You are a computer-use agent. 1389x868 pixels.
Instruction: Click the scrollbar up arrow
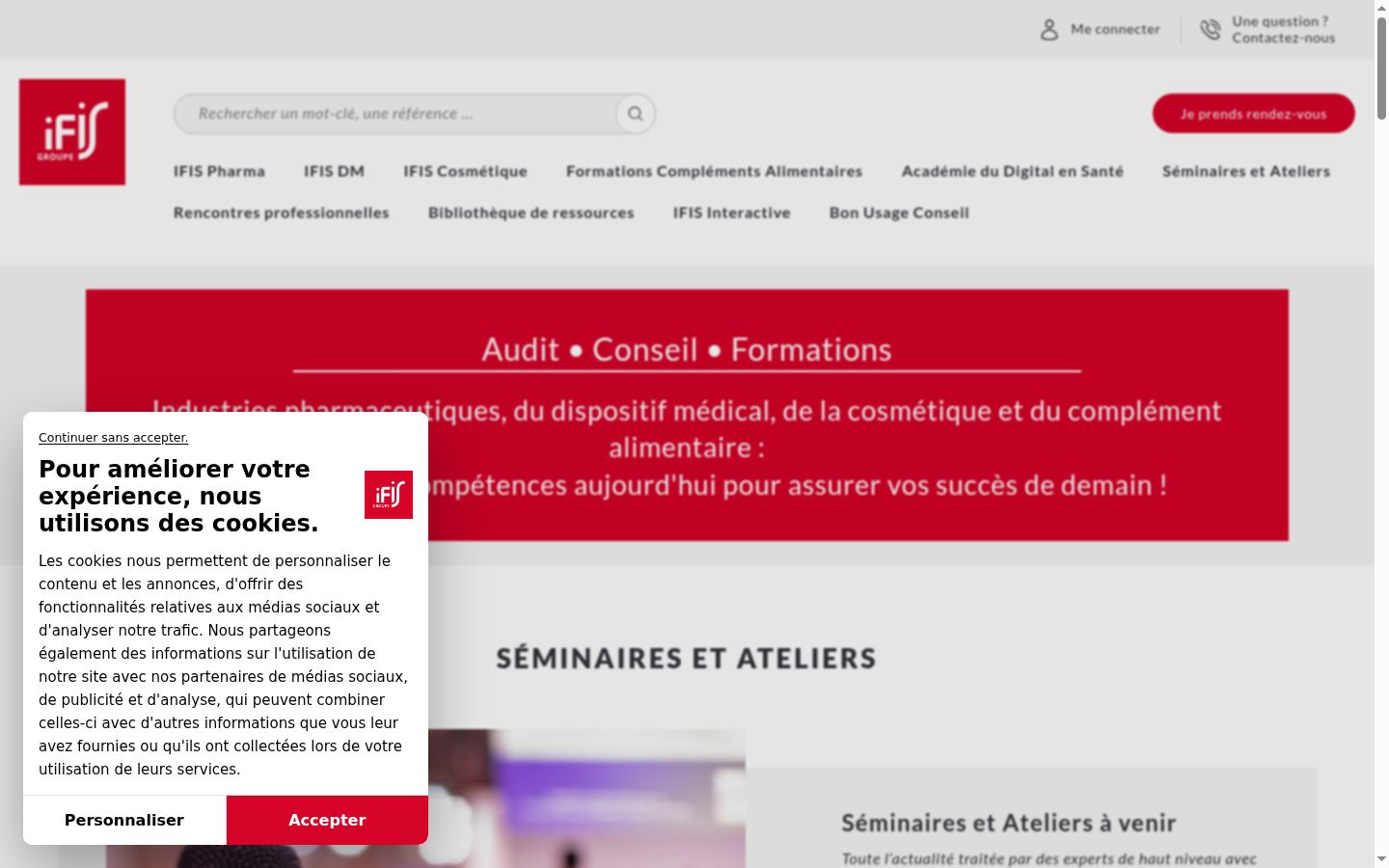click(x=1381, y=7)
